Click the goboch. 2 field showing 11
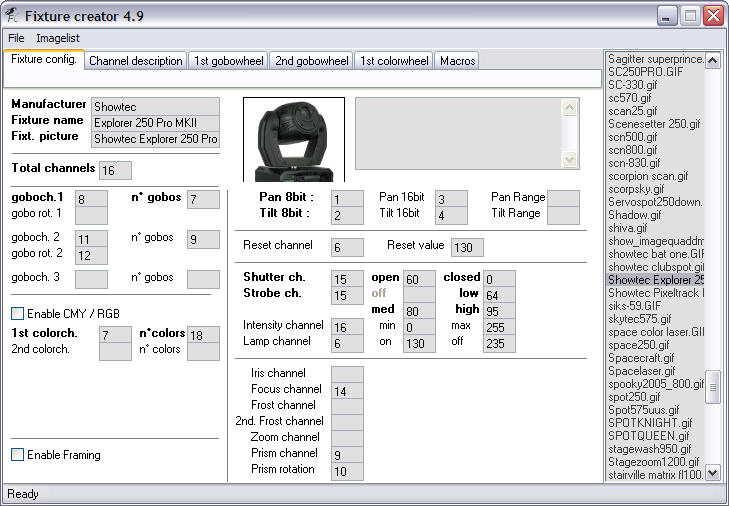729x506 pixels. click(91, 239)
